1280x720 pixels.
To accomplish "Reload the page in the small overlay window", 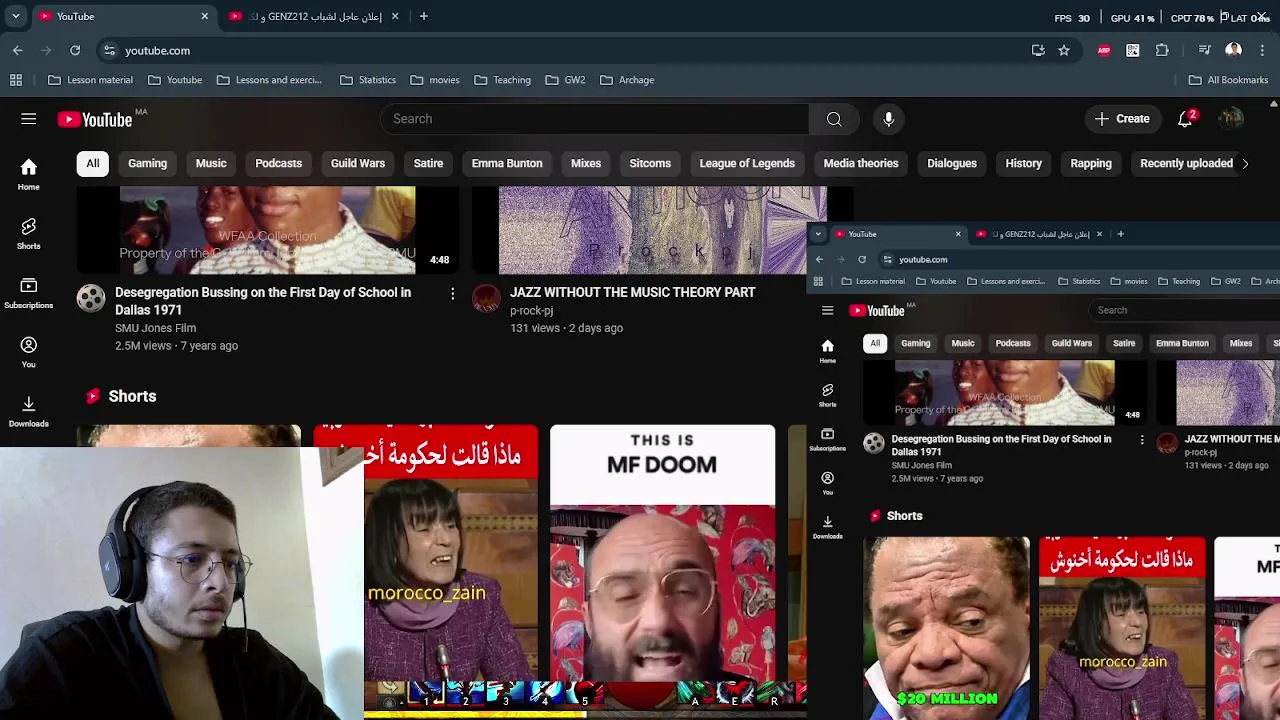I will point(862,259).
